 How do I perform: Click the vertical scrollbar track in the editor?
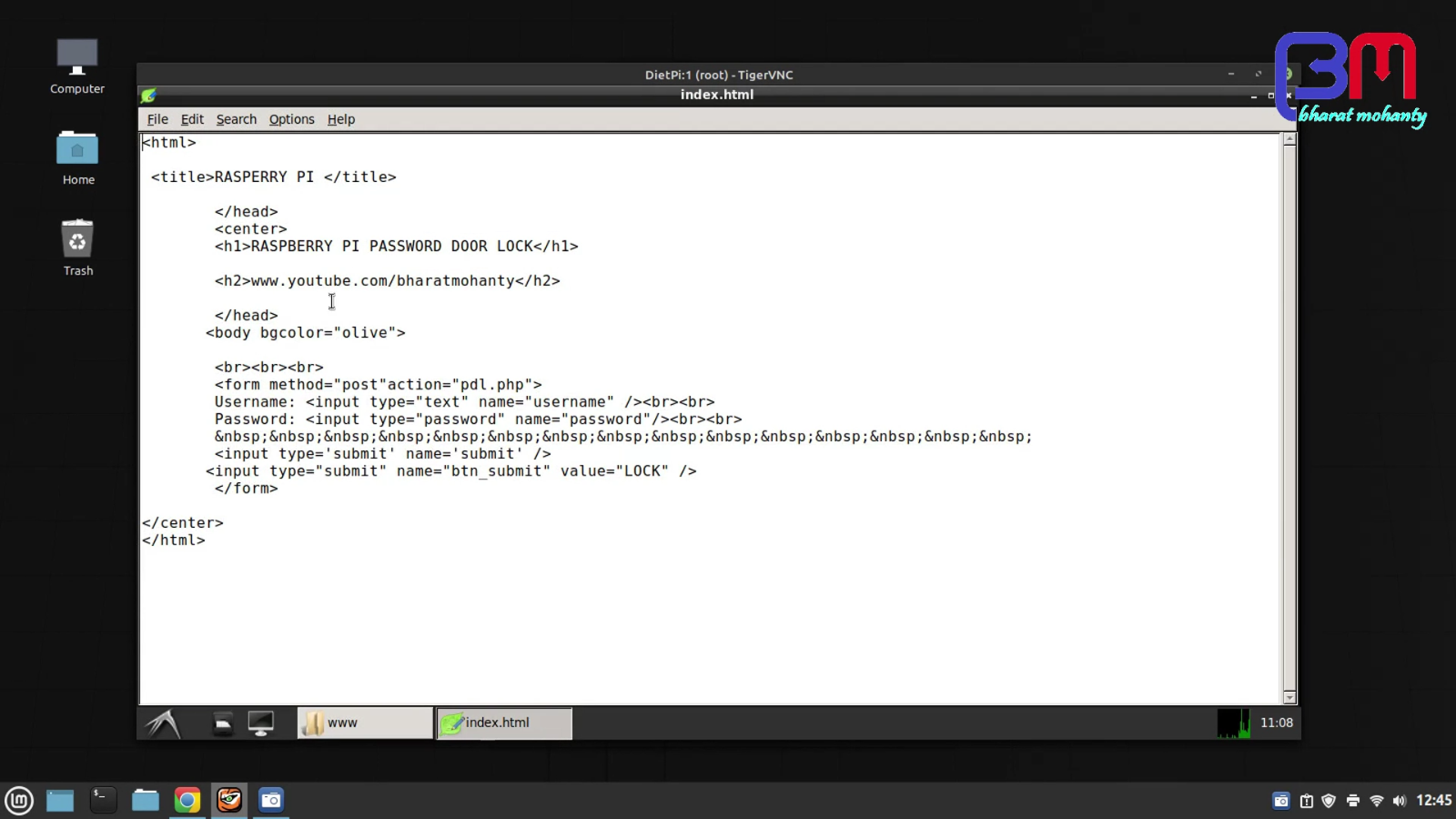(1289, 419)
